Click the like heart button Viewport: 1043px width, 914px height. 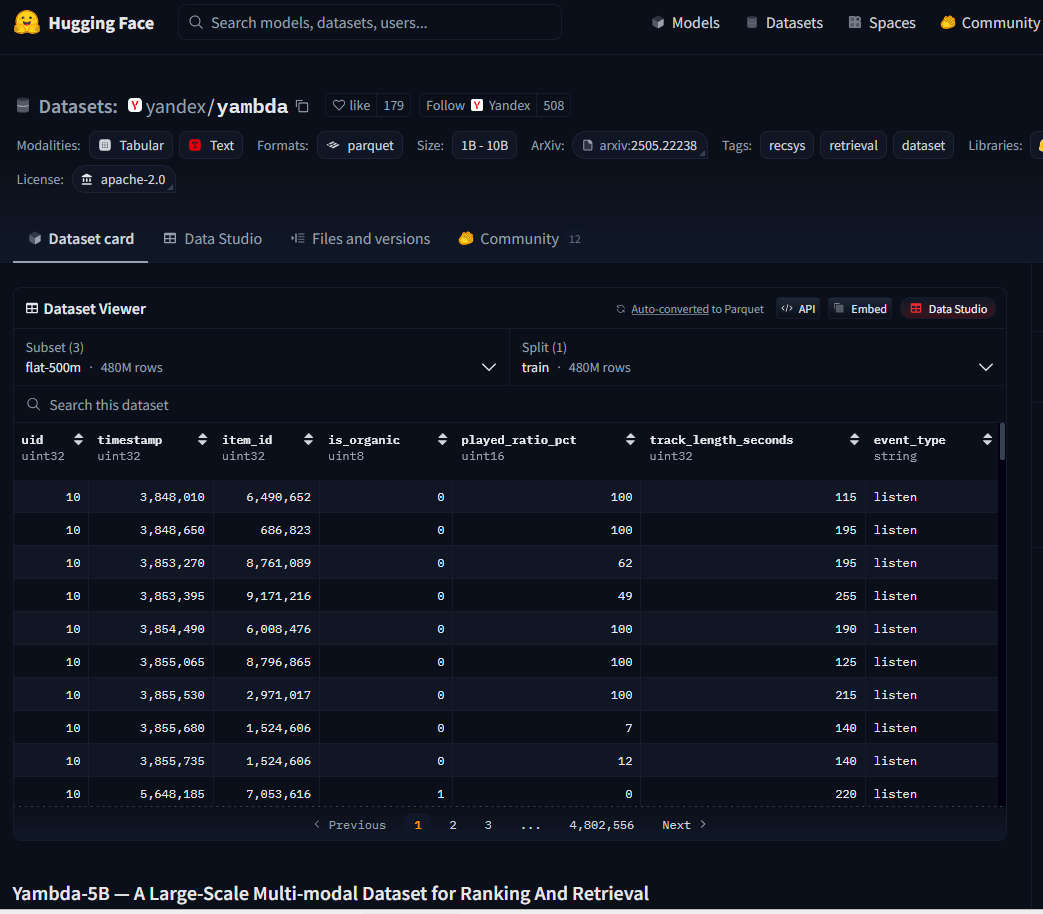coord(351,106)
